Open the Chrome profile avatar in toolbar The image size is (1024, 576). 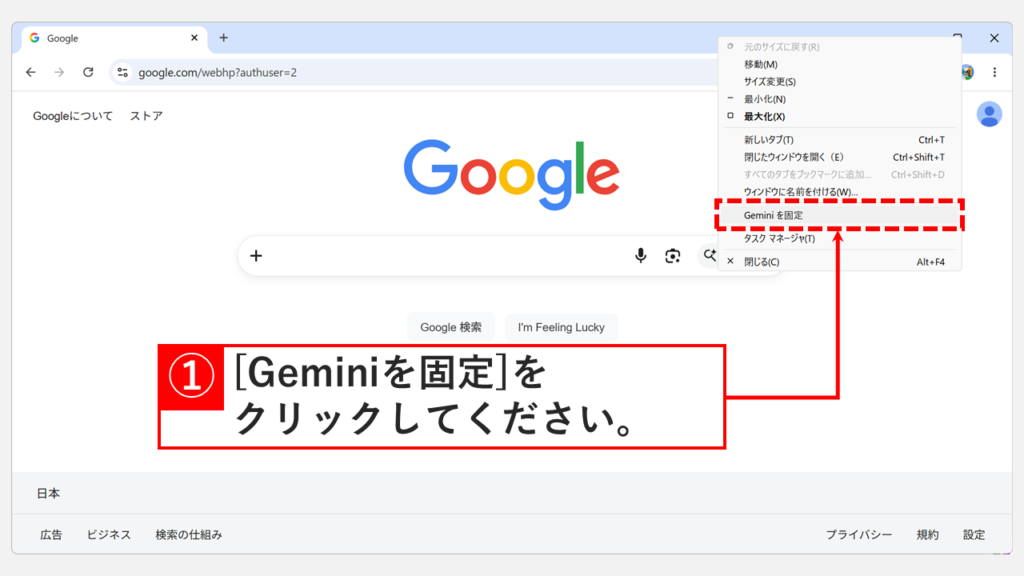[968, 72]
